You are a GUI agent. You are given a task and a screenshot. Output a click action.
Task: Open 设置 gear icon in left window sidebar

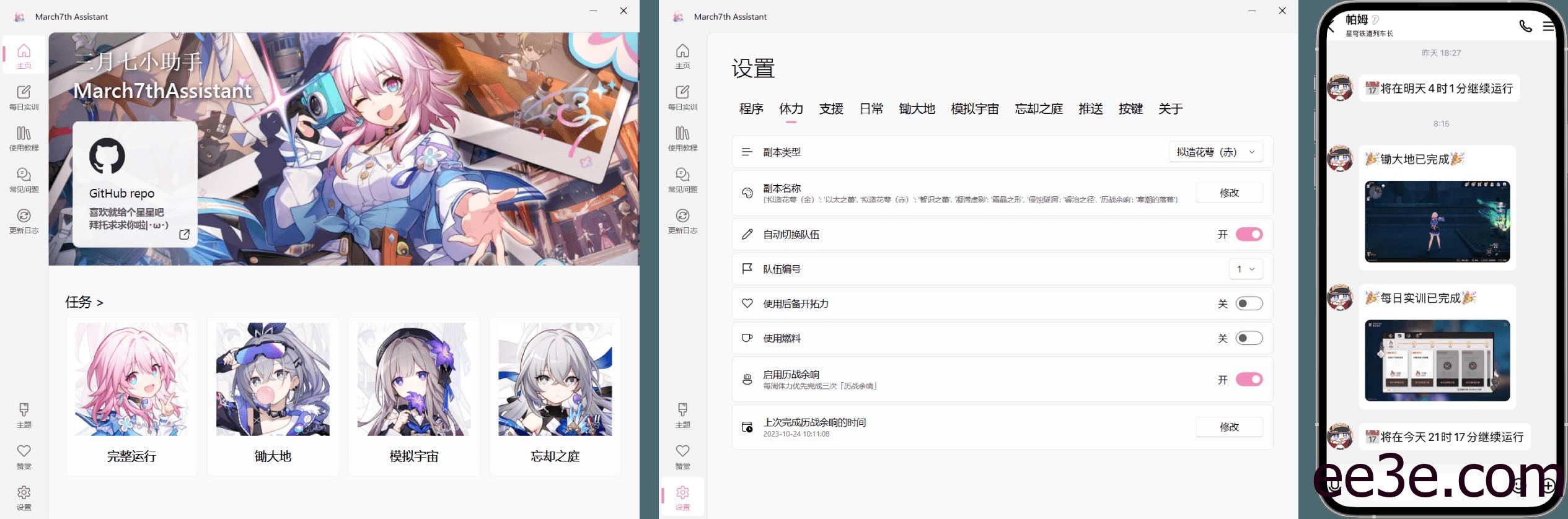[24, 497]
